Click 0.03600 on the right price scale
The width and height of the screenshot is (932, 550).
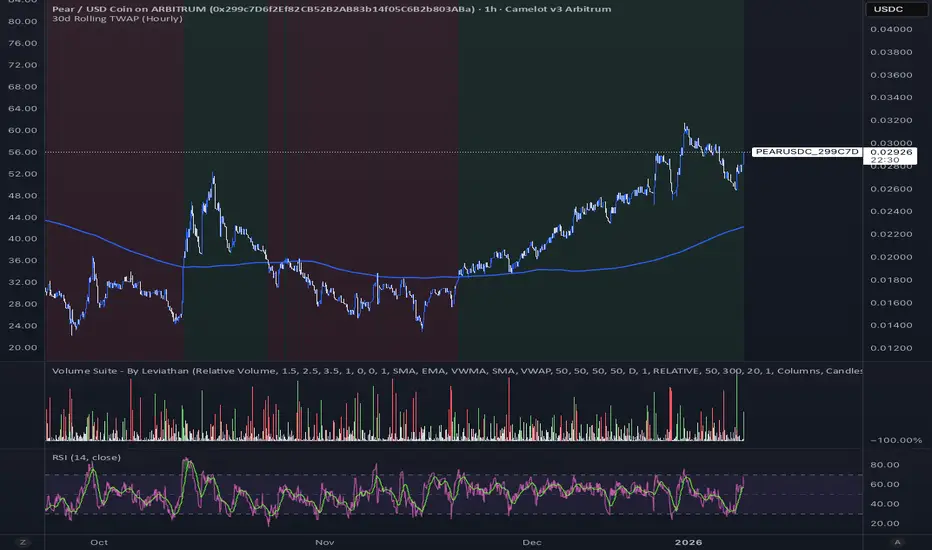click(891, 75)
